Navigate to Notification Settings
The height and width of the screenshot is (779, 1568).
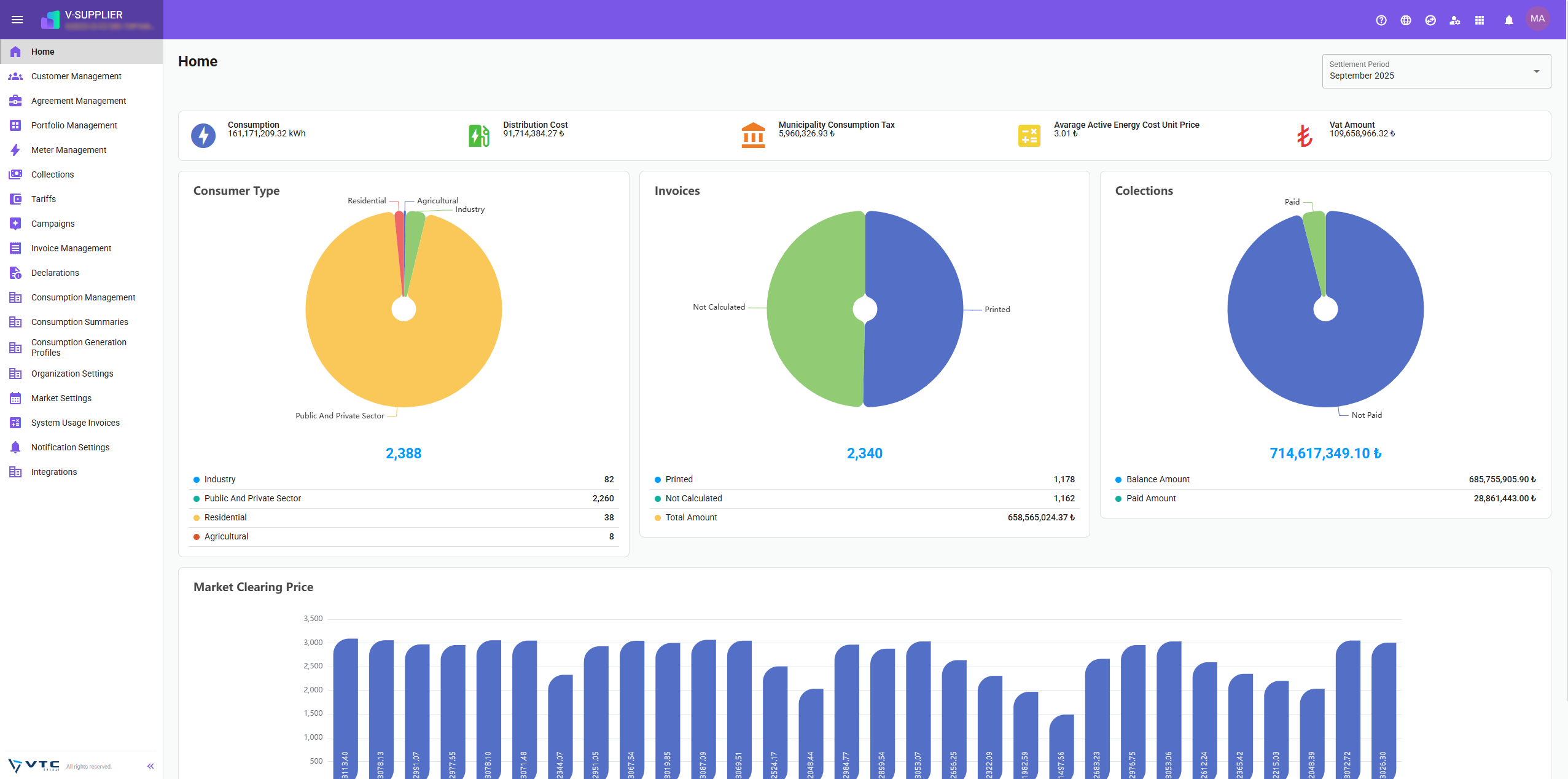70,447
